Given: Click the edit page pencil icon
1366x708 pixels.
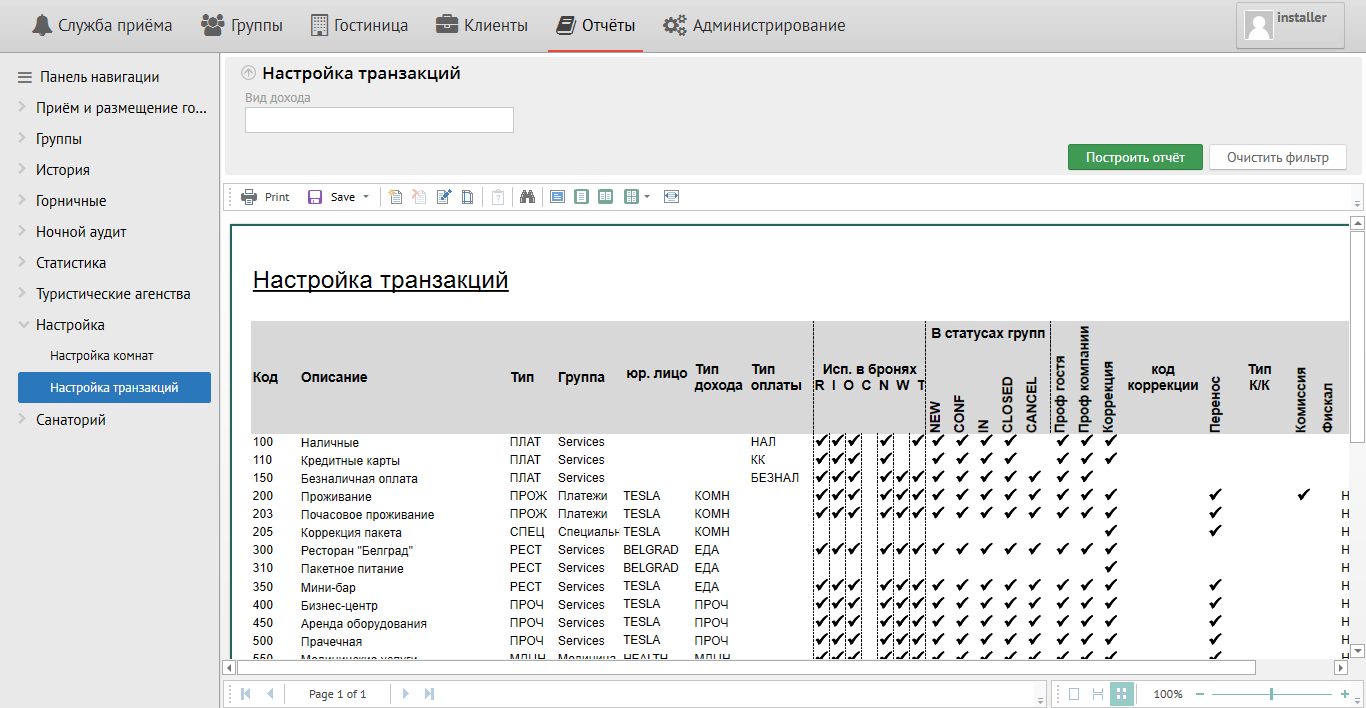Looking at the screenshot, I should click(444, 197).
